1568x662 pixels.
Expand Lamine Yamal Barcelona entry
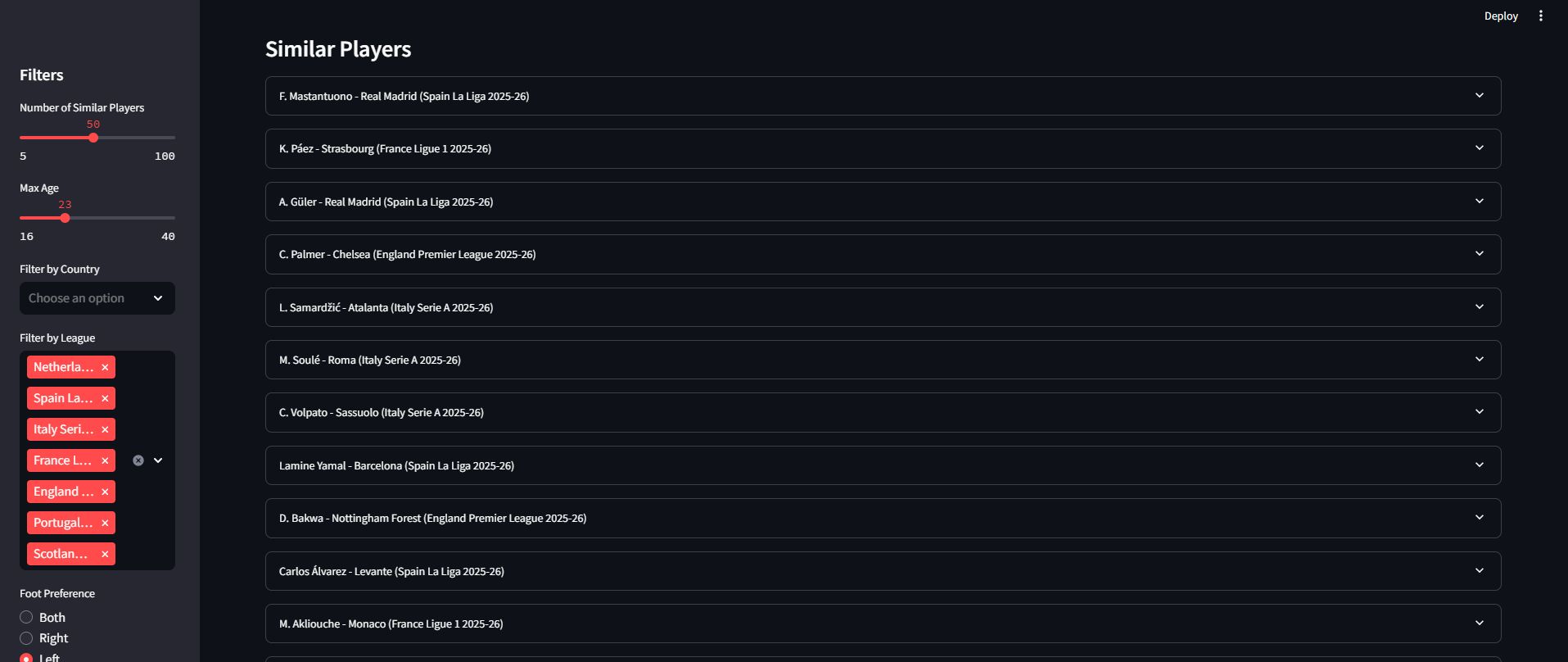(883, 465)
